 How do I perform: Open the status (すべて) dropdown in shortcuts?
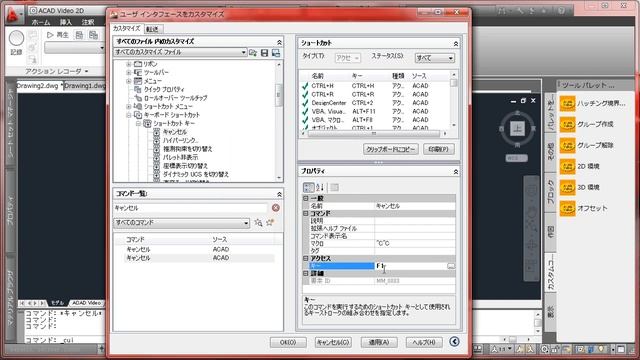click(451, 58)
